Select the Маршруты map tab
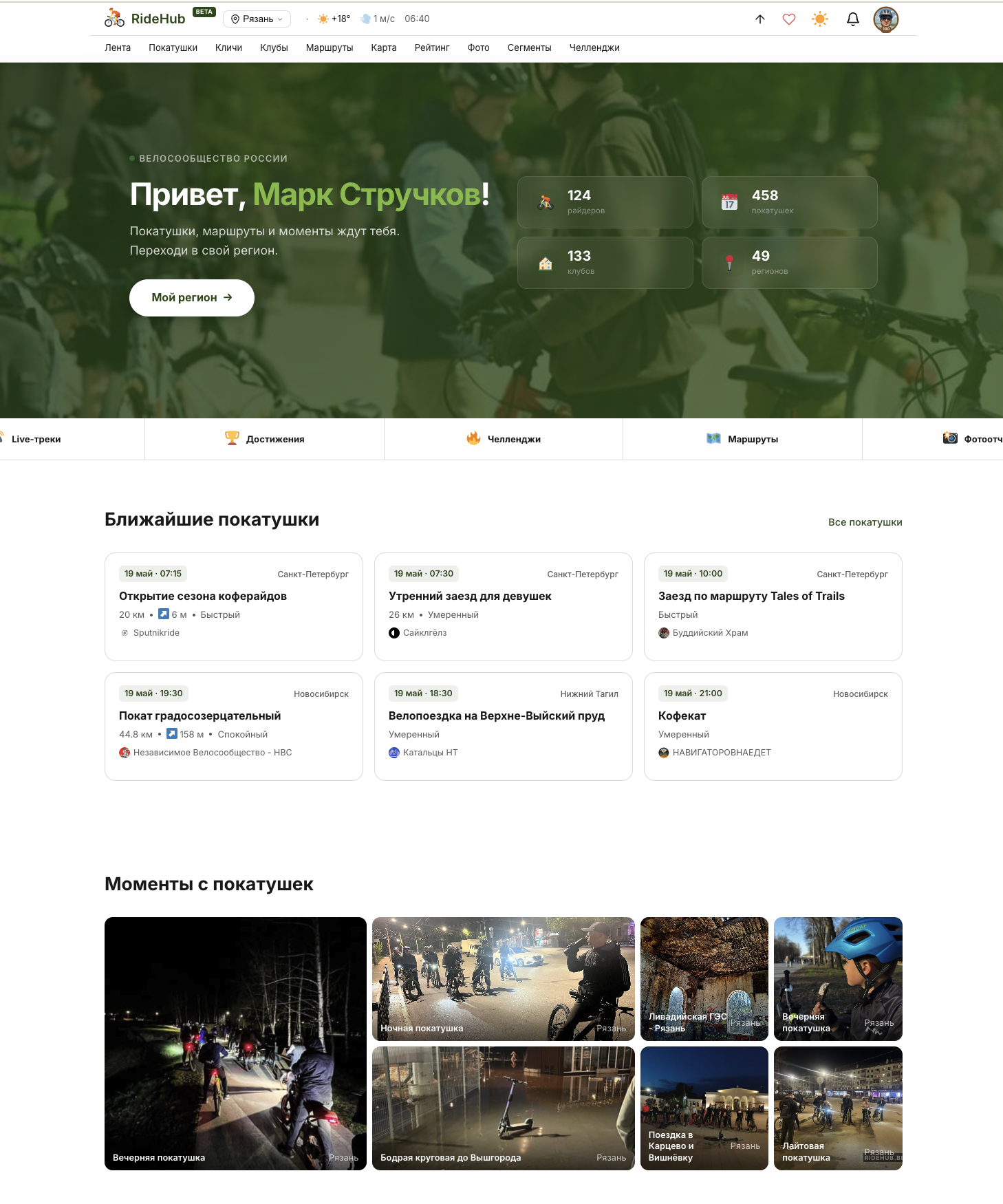Image resolution: width=1003 pixels, height=1204 pixels. click(743, 439)
